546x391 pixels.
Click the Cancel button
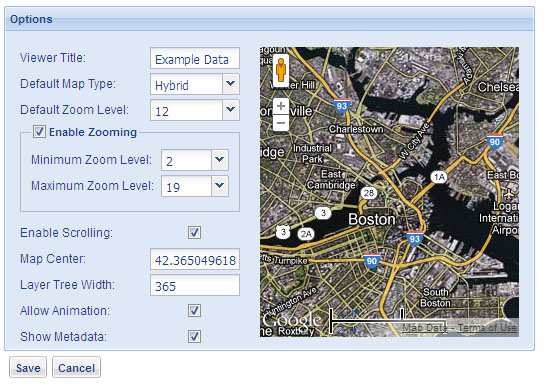tap(76, 367)
